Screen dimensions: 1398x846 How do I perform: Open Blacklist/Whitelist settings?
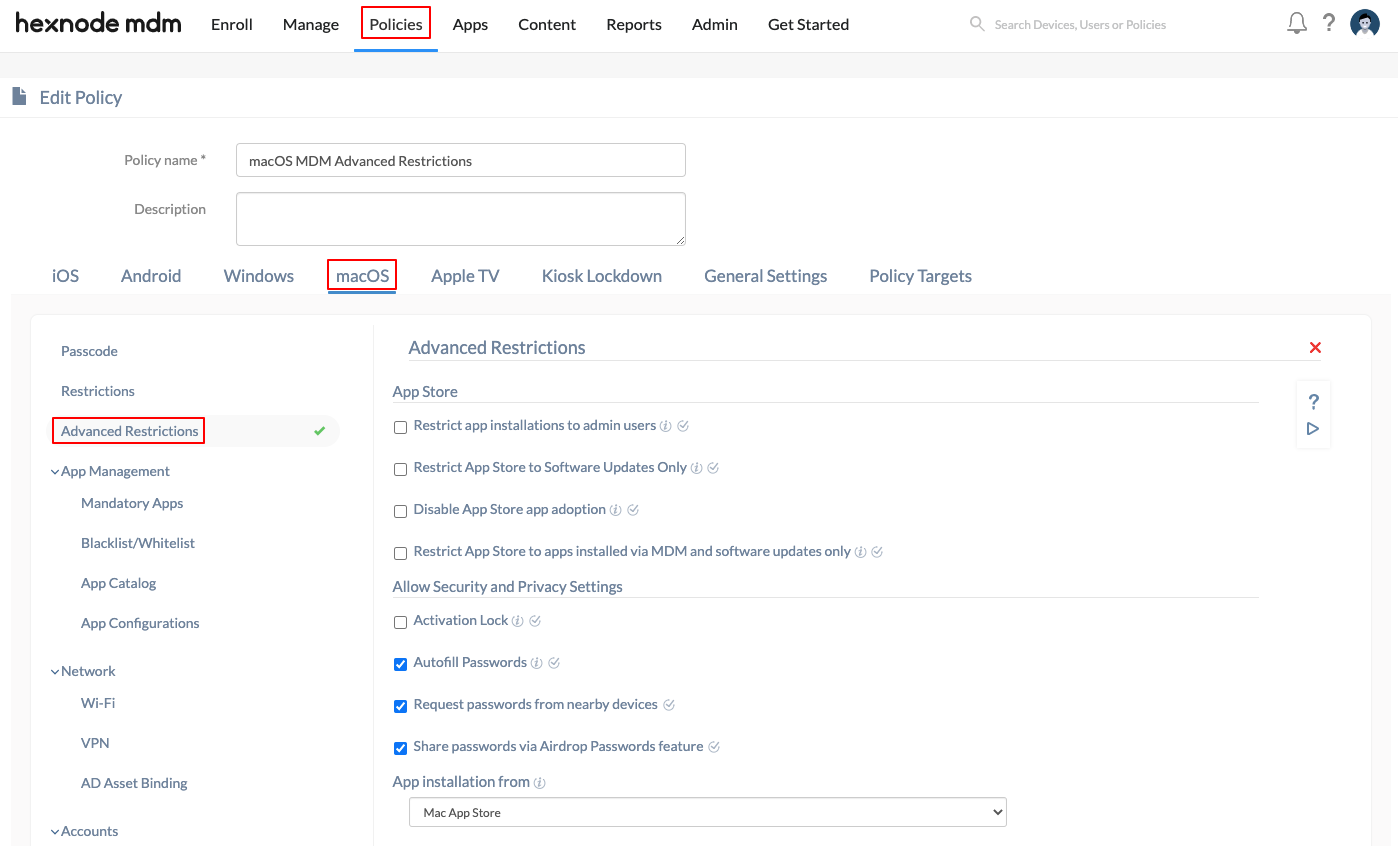(138, 543)
